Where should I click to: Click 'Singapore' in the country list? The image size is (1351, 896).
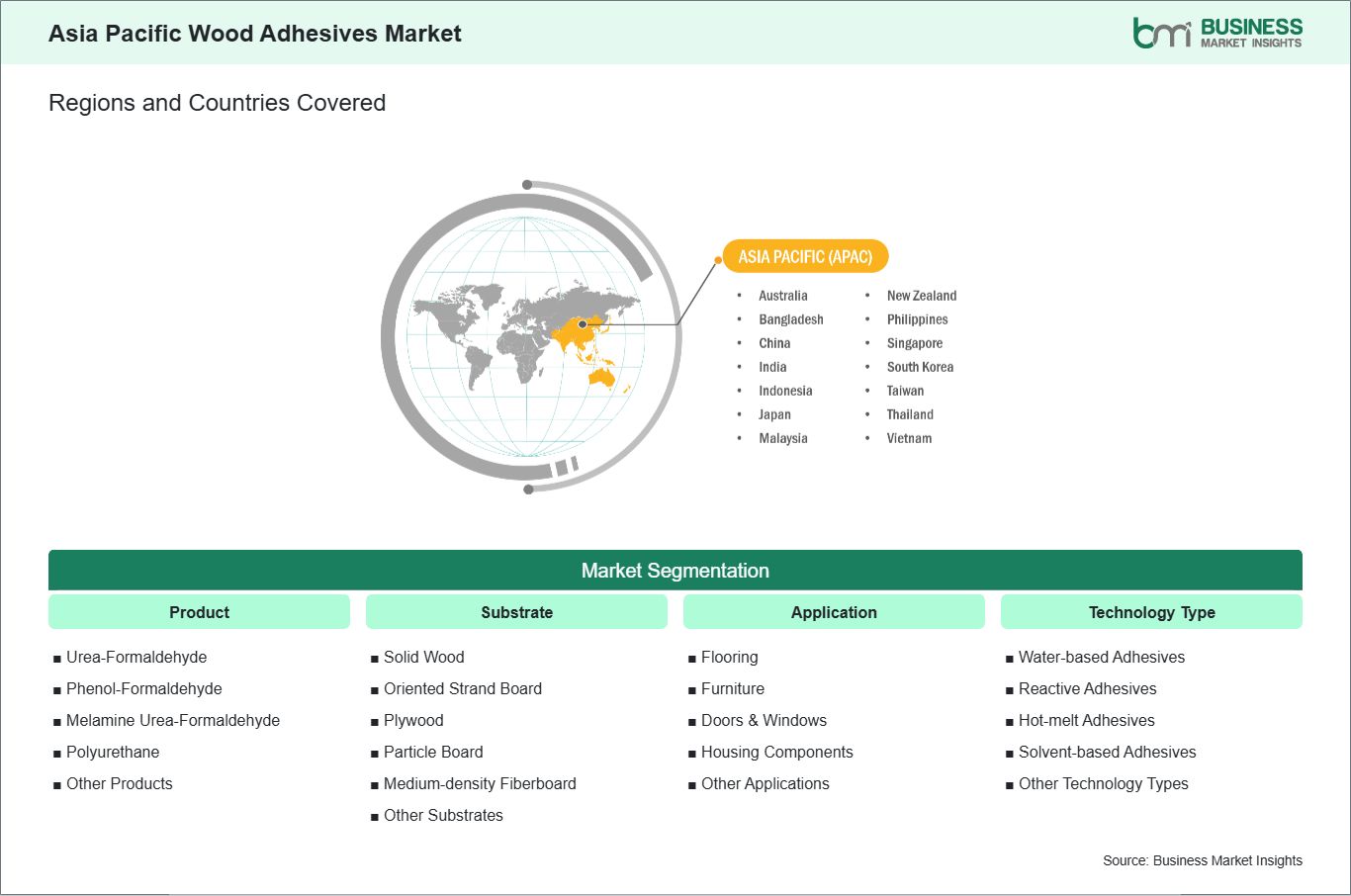point(915,343)
